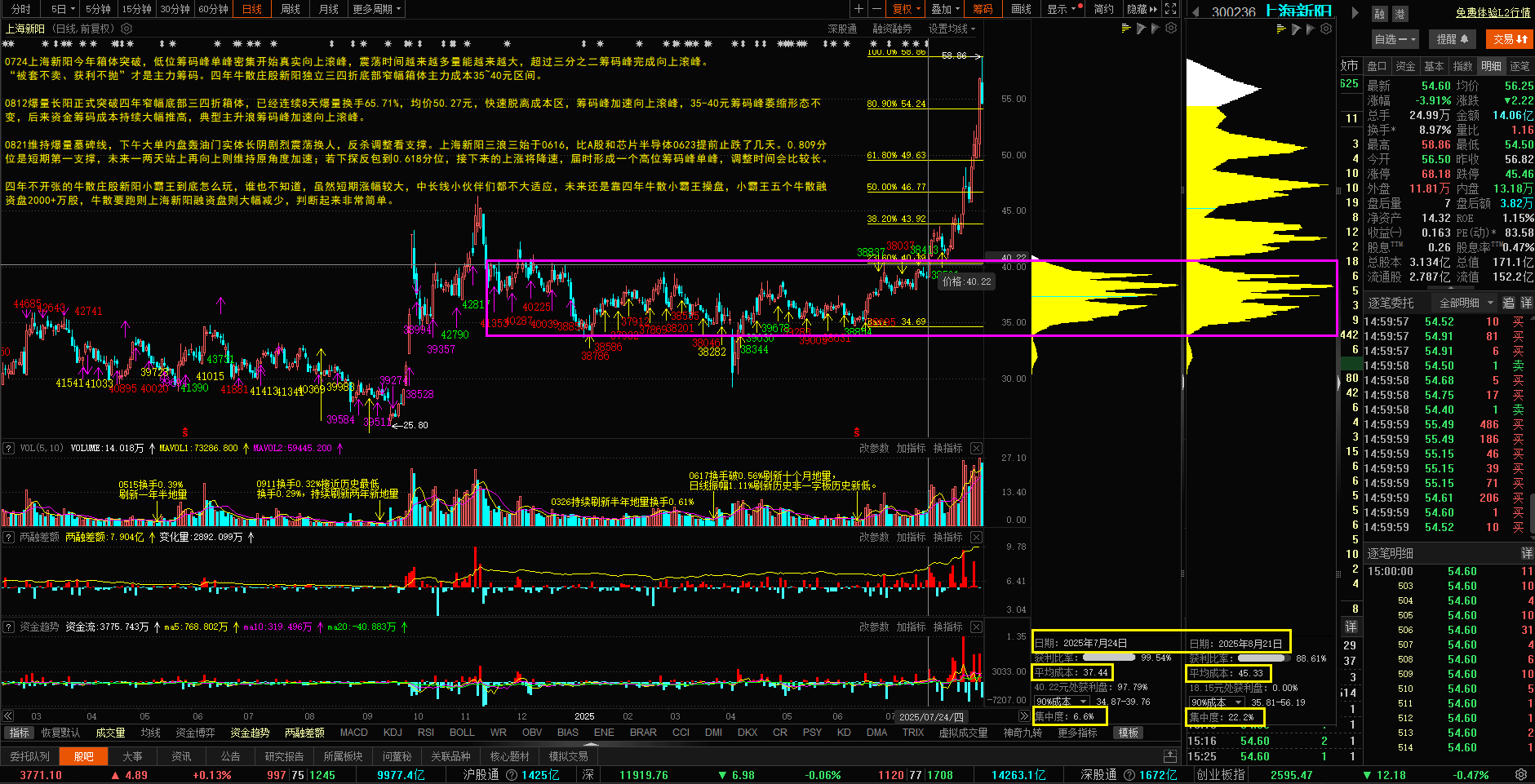Toggle 画线 drawing mode
Viewport: 1535px width, 784px height.
click(x=1021, y=9)
